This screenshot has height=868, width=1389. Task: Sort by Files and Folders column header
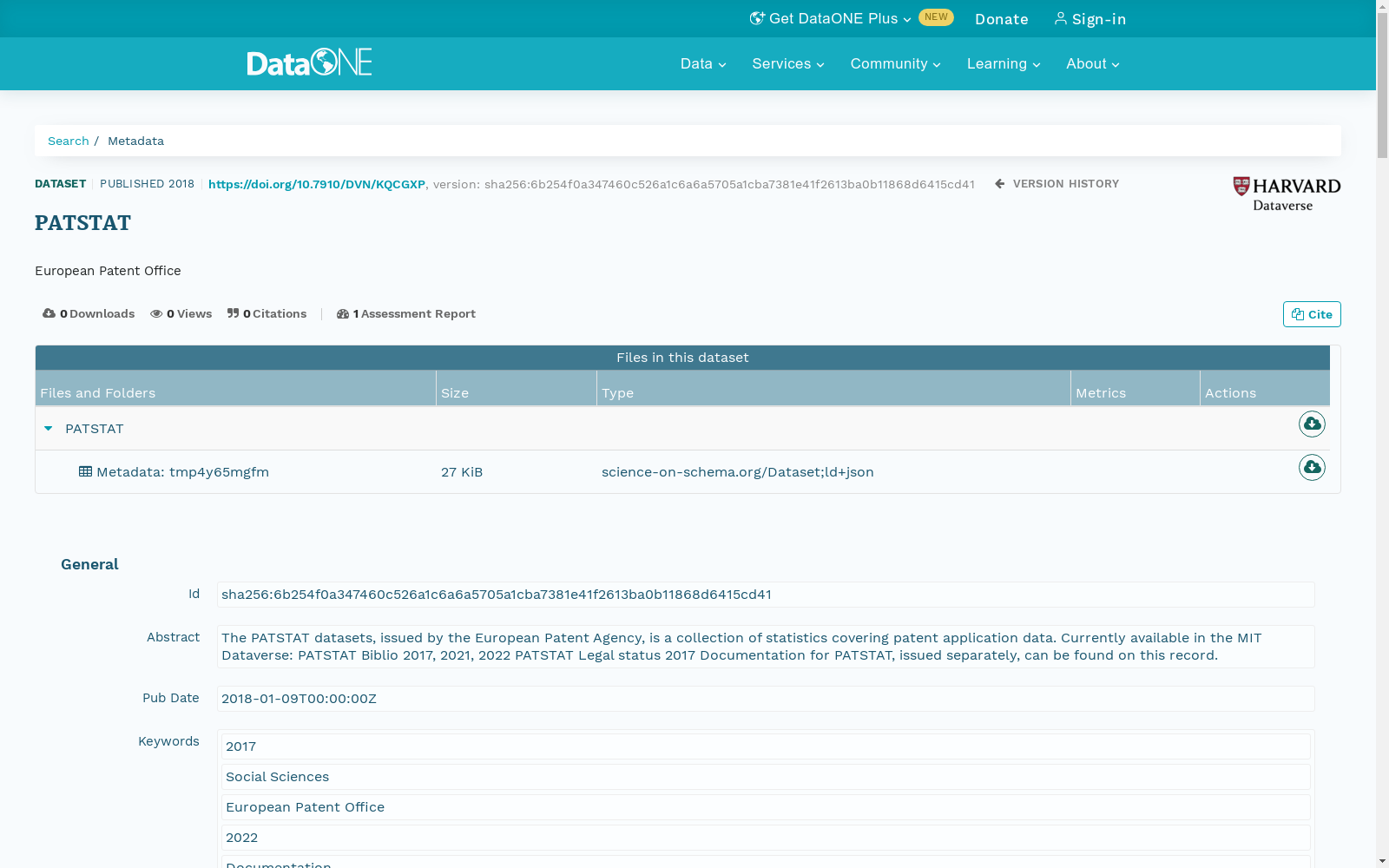(235, 389)
